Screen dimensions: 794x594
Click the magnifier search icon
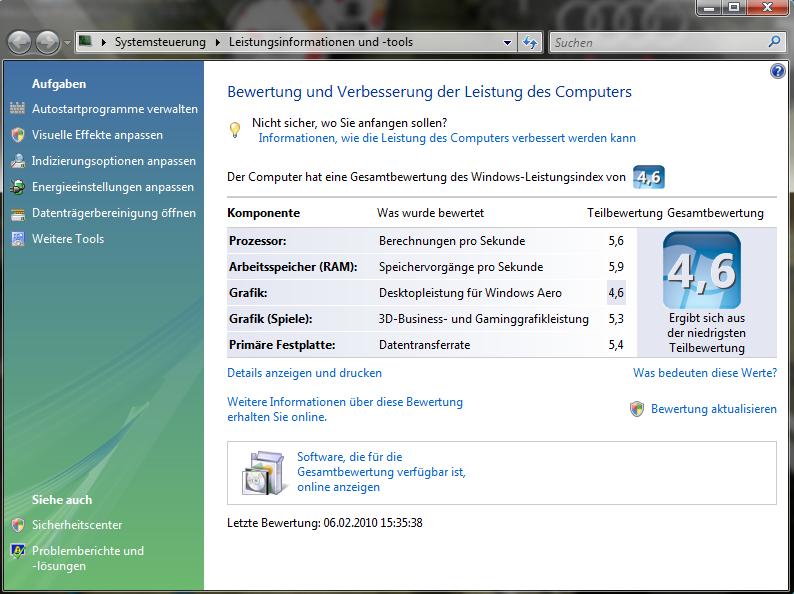tap(774, 42)
